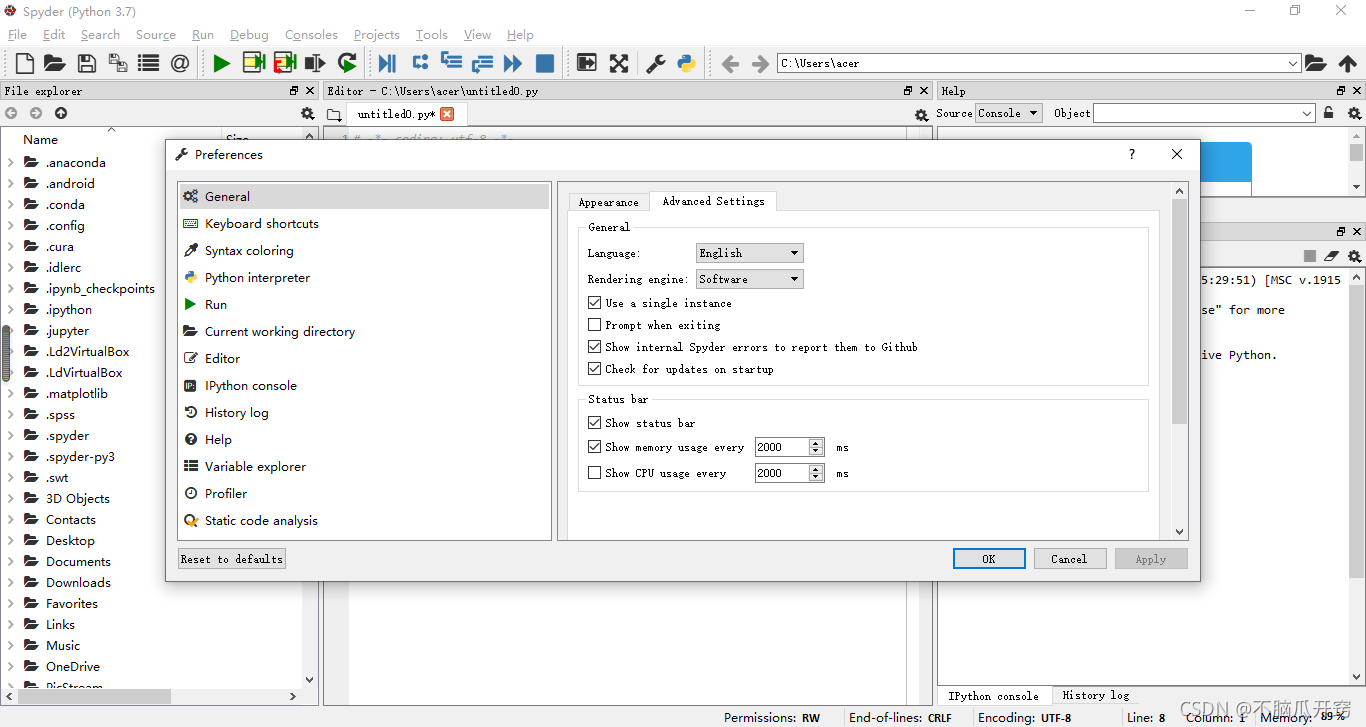Select the Advanced Settings tab

click(x=713, y=201)
